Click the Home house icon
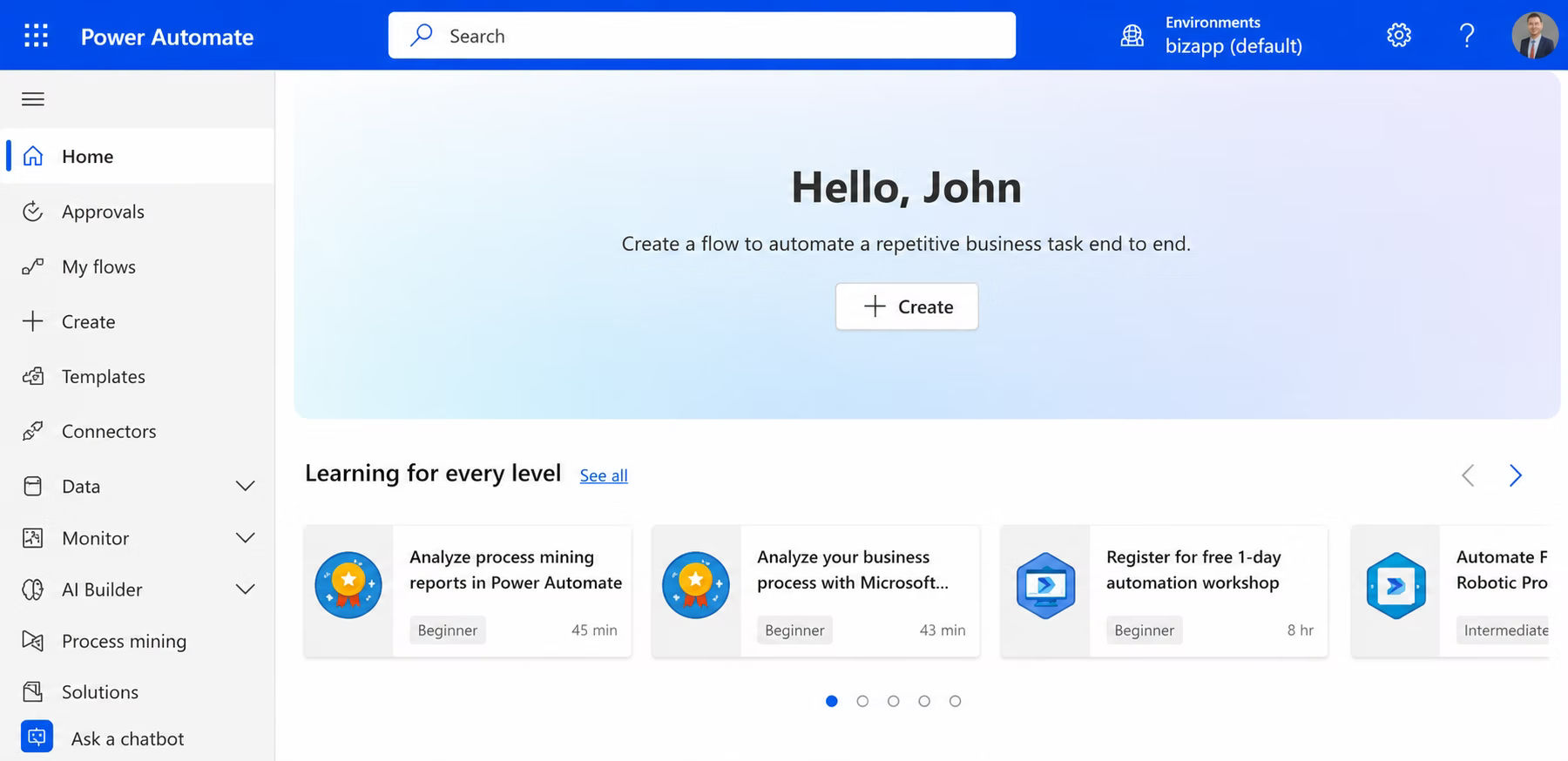The width and height of the screenshot is (1568, 761). [x=33, y=156]
